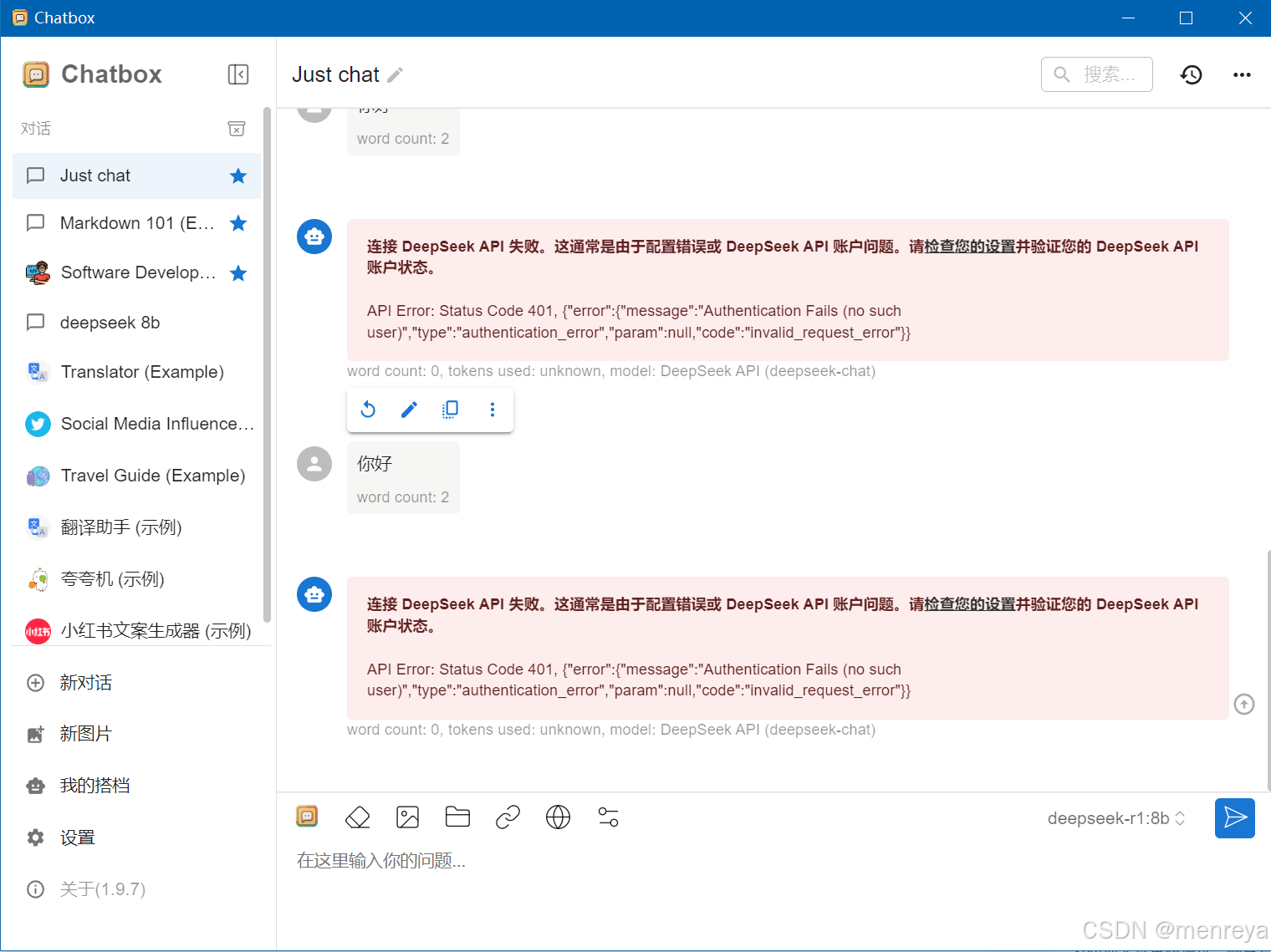Open vertical dots menu in message toolbar
The width and height of the screenshot is (1271, 952).
(x=492, y=410)
